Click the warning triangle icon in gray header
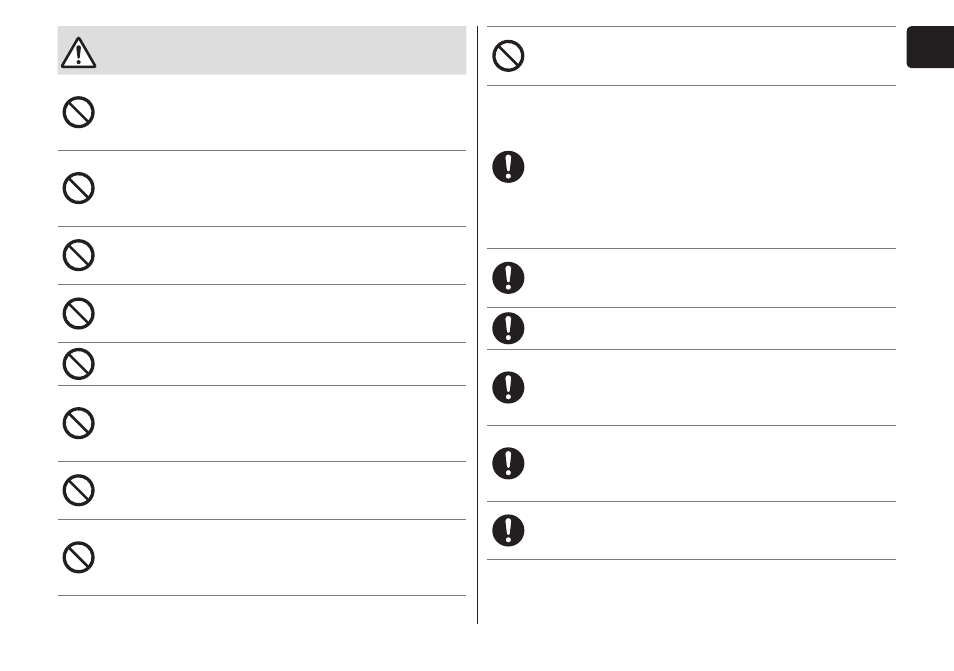 pos(78,52)
